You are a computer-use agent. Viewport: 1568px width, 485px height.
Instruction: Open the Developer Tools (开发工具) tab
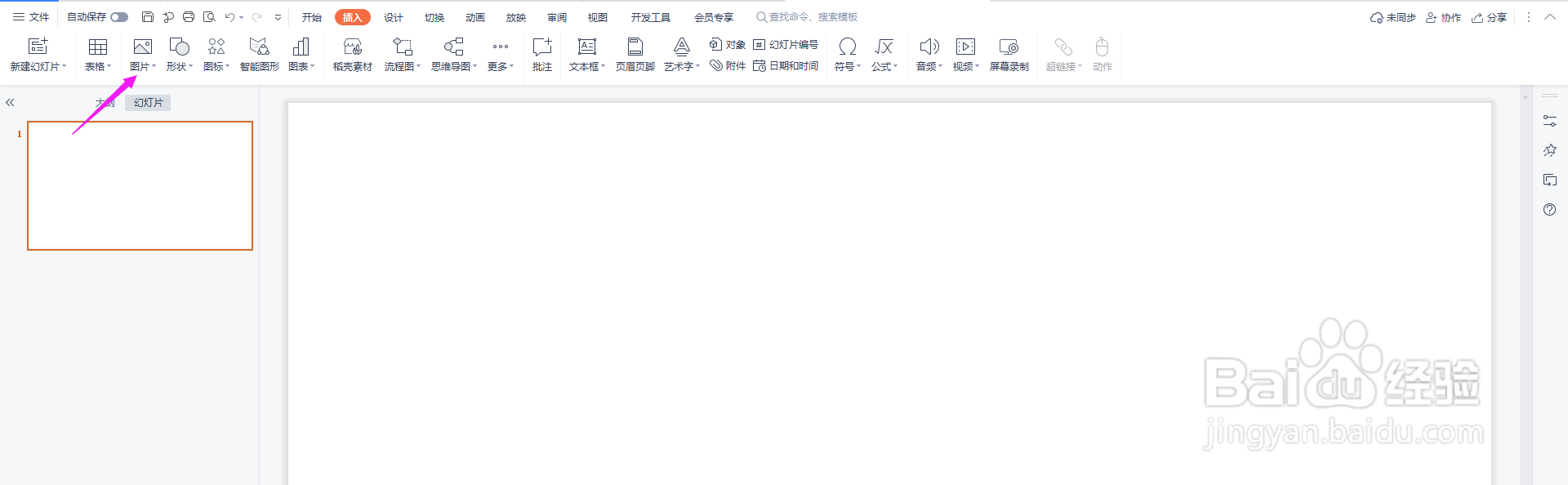pos(651,17)
